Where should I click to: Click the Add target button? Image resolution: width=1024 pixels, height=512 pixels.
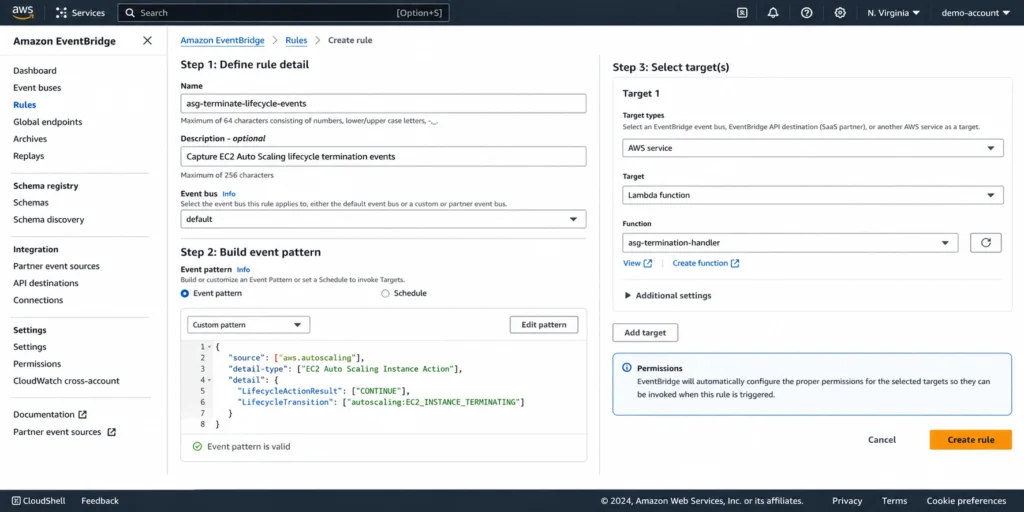point(645,332)
